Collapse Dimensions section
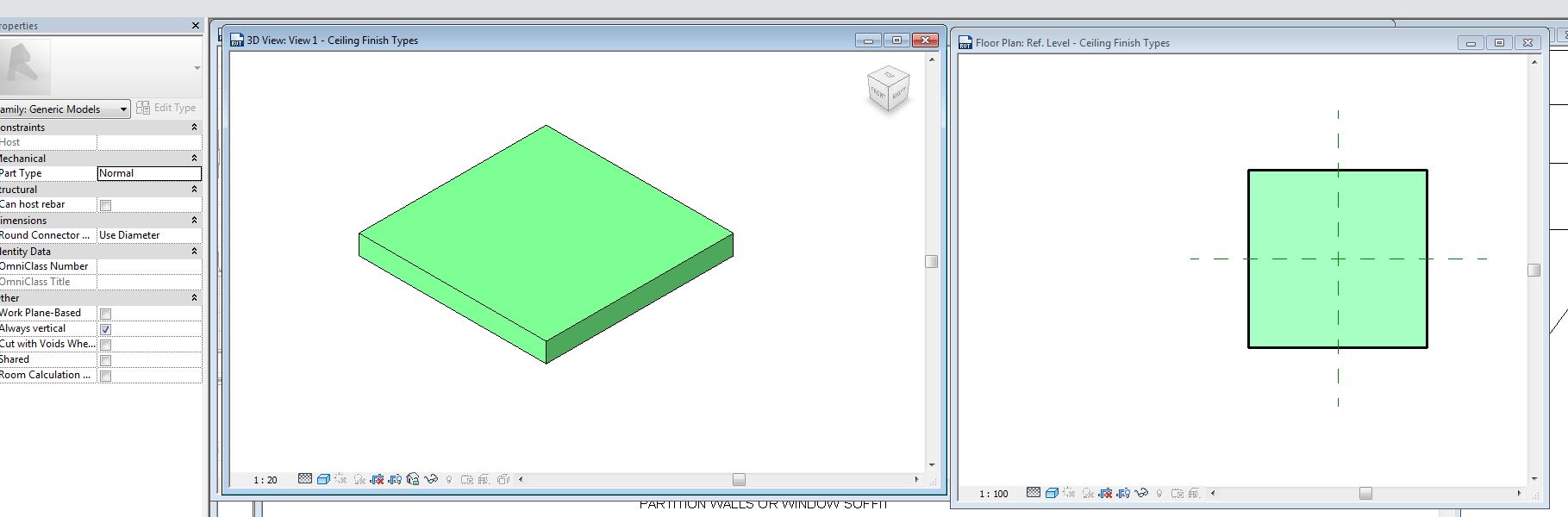Image resolution: width=1568 pixels, height=517 pixels. (x=194, y=220)
